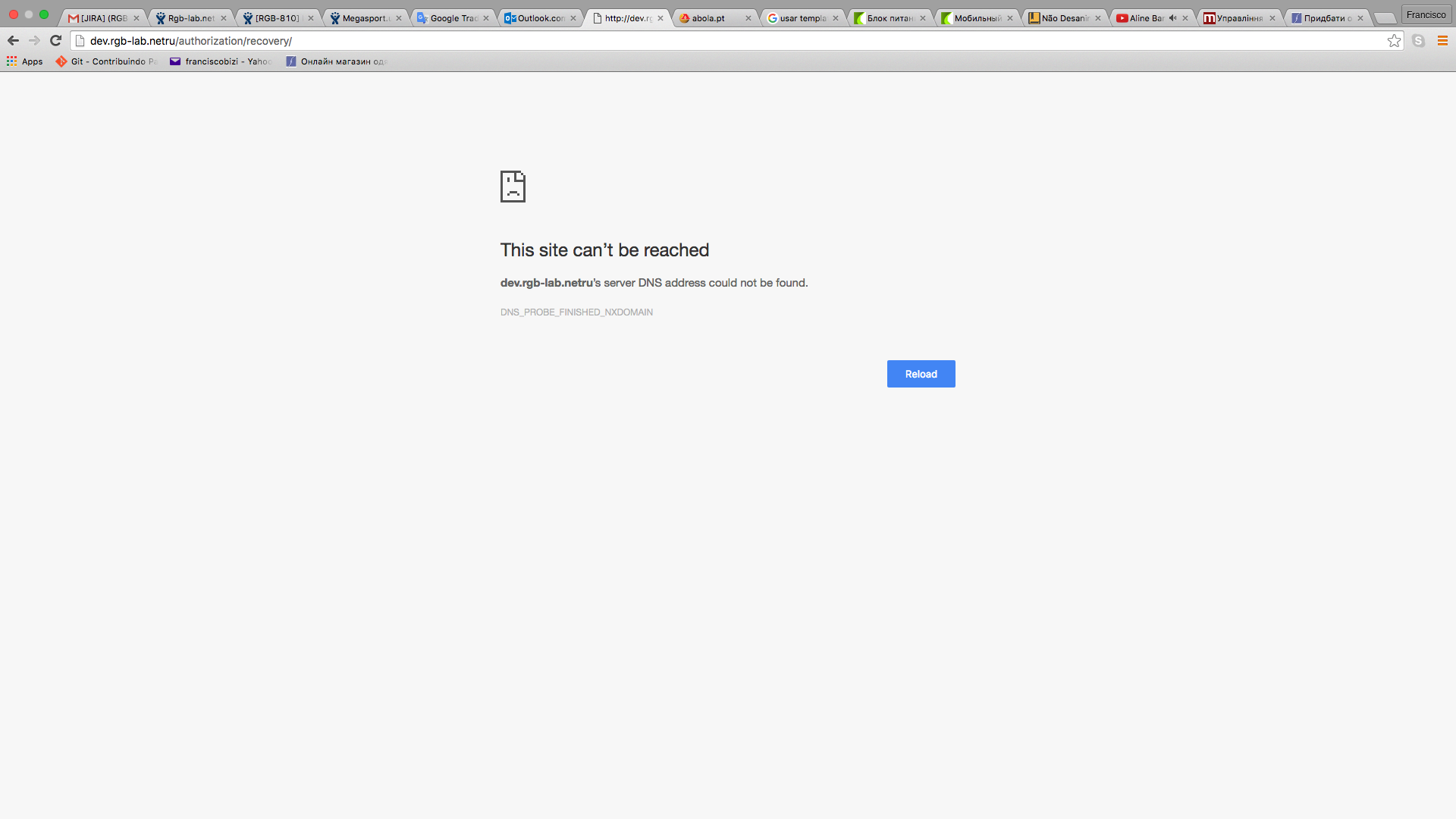Close the Outlook.com tab
This screenshot has width=1456, height=819.
click(x=573, y=18)
